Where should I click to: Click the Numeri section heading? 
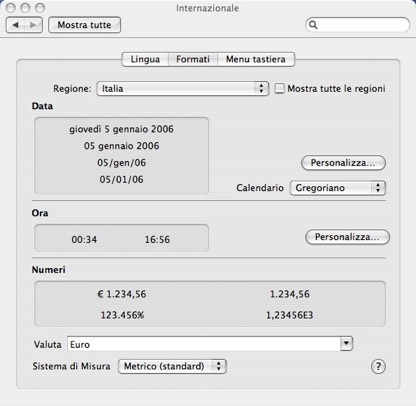tap(48, 270)
